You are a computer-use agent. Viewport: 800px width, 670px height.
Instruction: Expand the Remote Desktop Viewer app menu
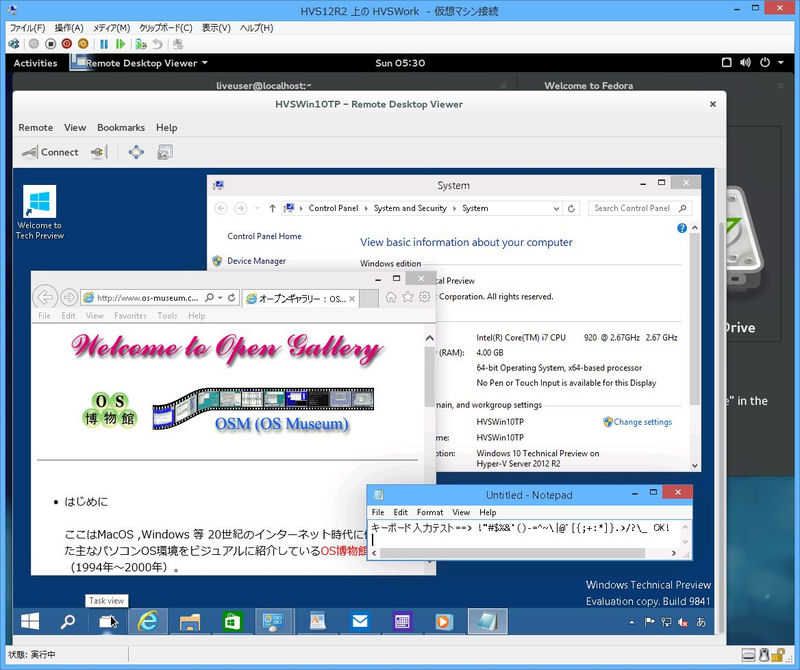(146, 63)
